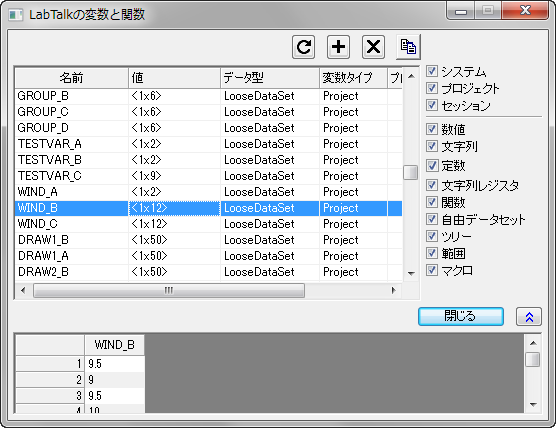
Task: Toggle the 文字列レジスタ checkbox
Action: pyautogui.click(x=432, y=185)
